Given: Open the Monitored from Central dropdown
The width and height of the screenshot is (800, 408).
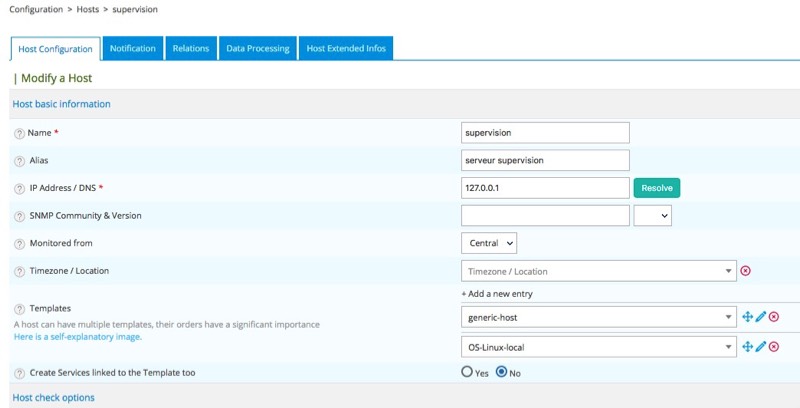Looking at the screenshot, I should coord(489,243).
